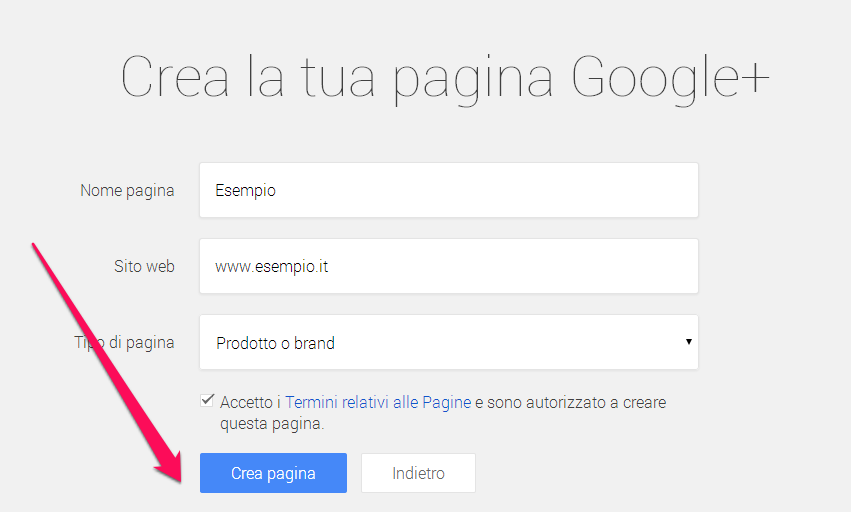Screen dimensions: 851x512
Task: Click the www.esempio.it text in the field
Action: pyautogui.click(x=272, y=266)
